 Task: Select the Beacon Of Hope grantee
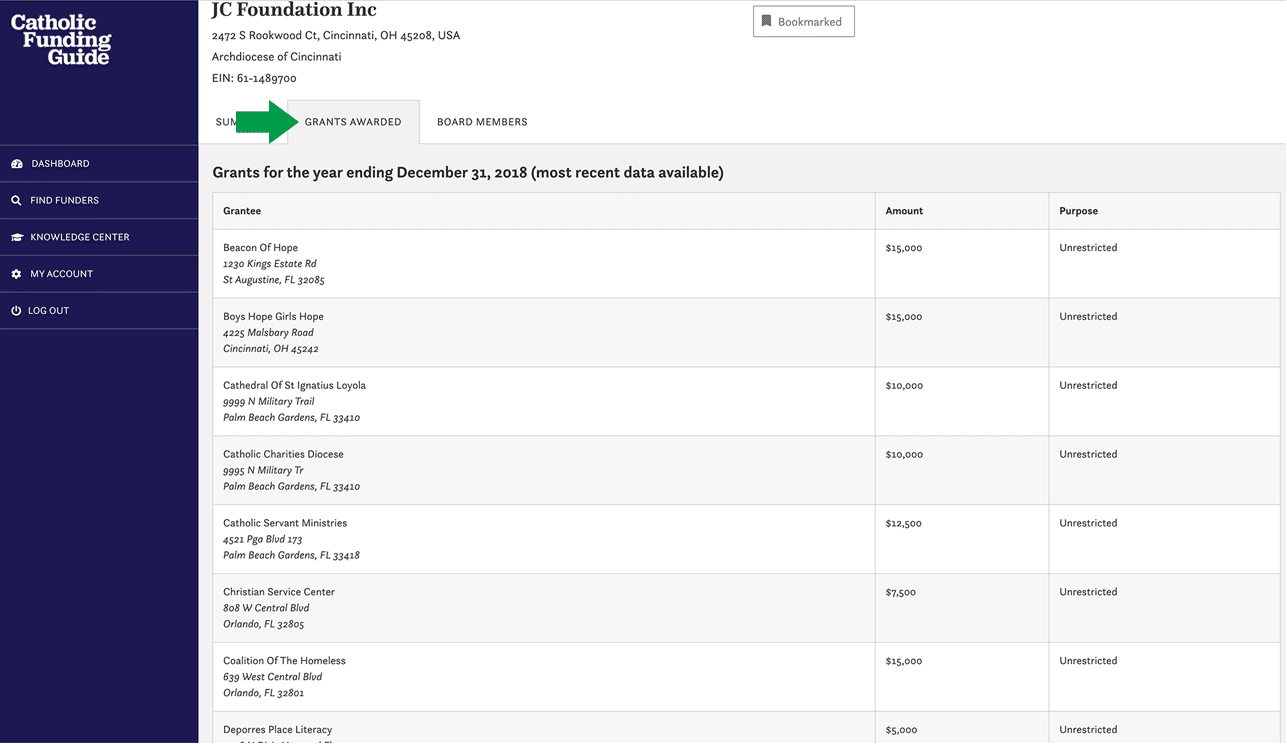pos(260,248)
